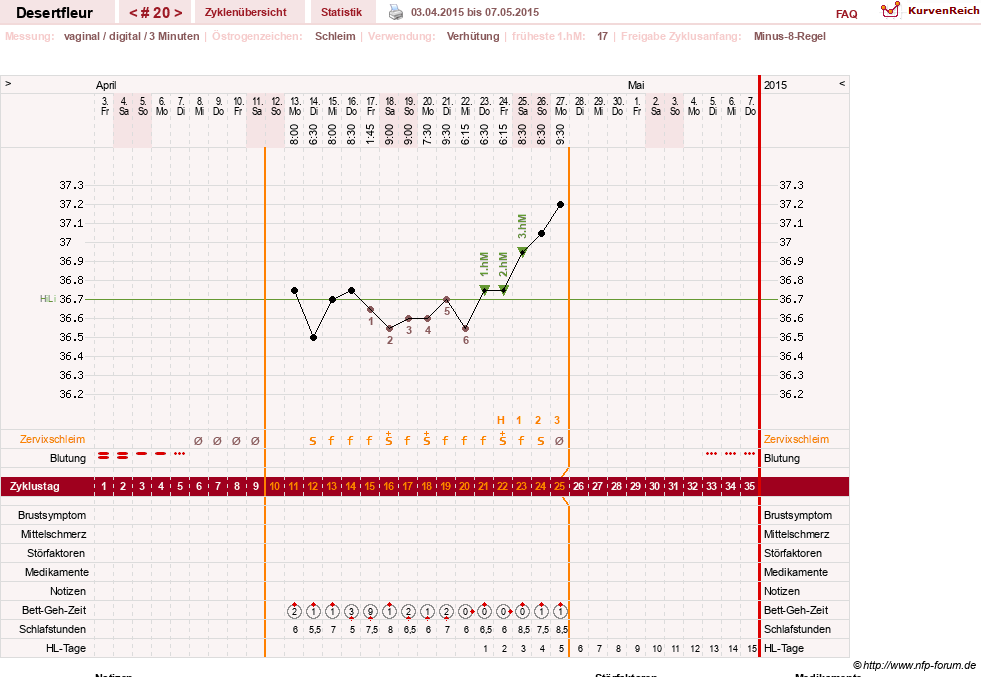Screen dimensions: 981x677
Task: Click the Zyklustag label
Action: tap(34, 486)
